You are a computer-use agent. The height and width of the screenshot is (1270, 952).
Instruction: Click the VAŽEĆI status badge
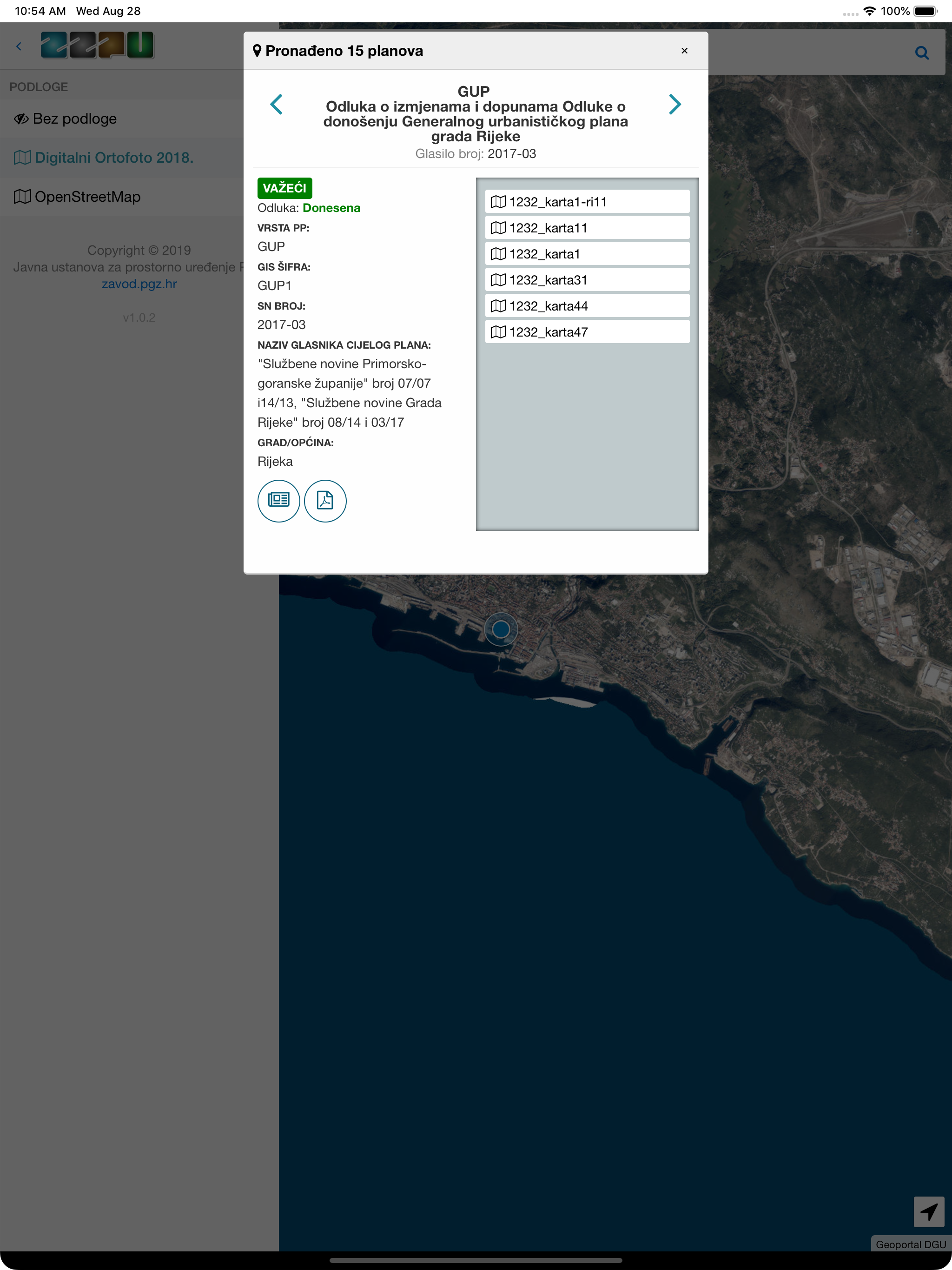pos(285,188)
